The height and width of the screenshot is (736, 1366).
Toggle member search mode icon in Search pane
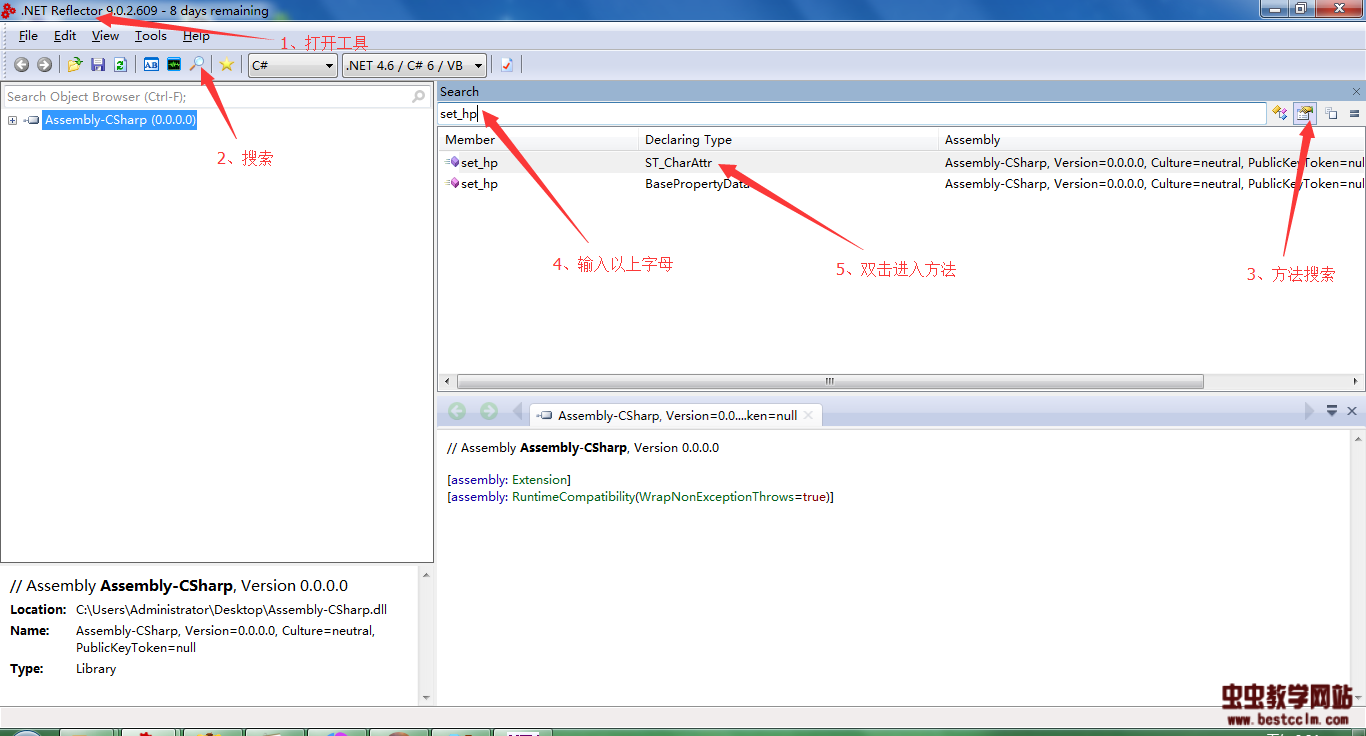click(x=1304, y=114)
